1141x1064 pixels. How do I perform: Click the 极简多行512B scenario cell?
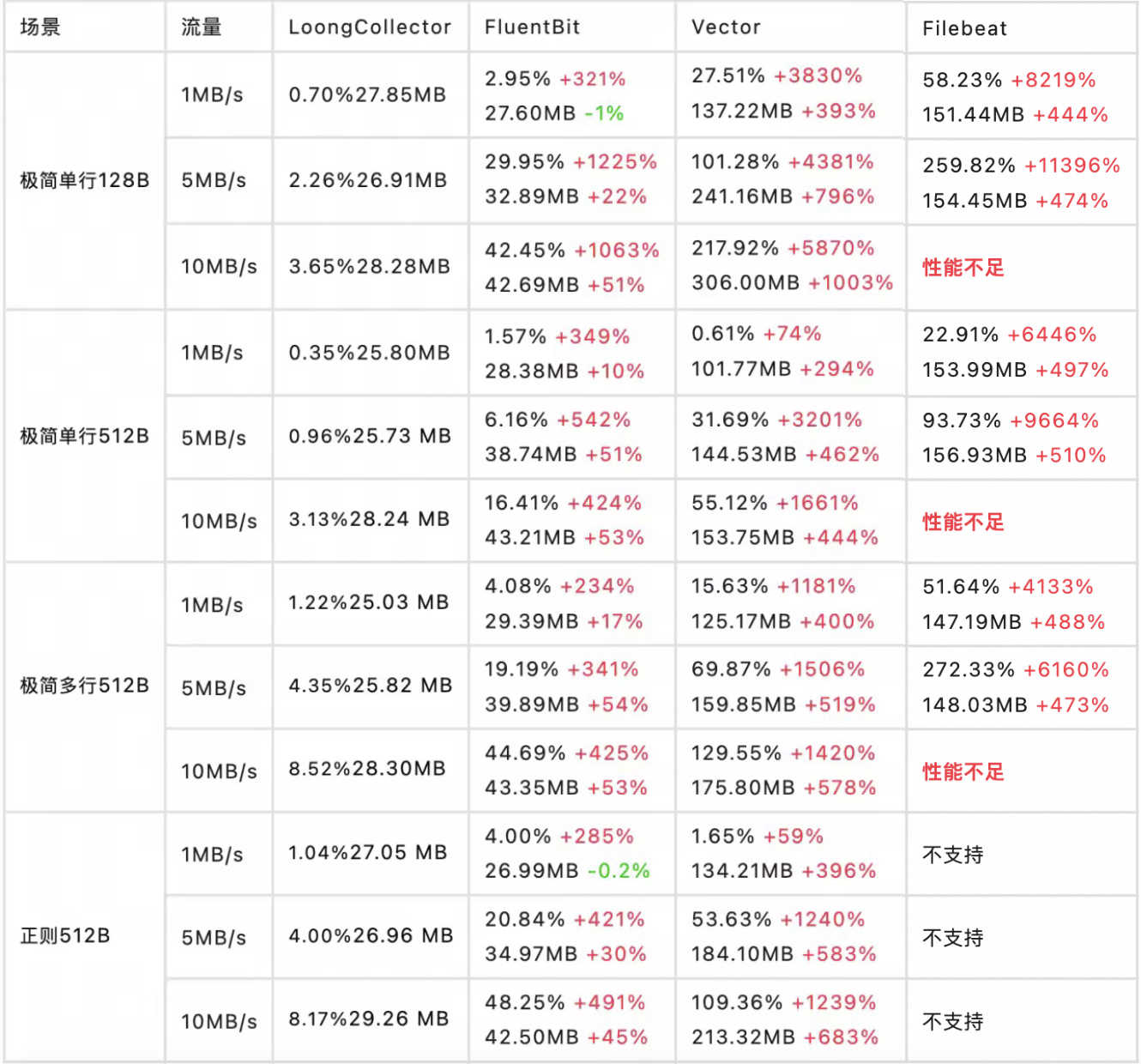point(85,685)
